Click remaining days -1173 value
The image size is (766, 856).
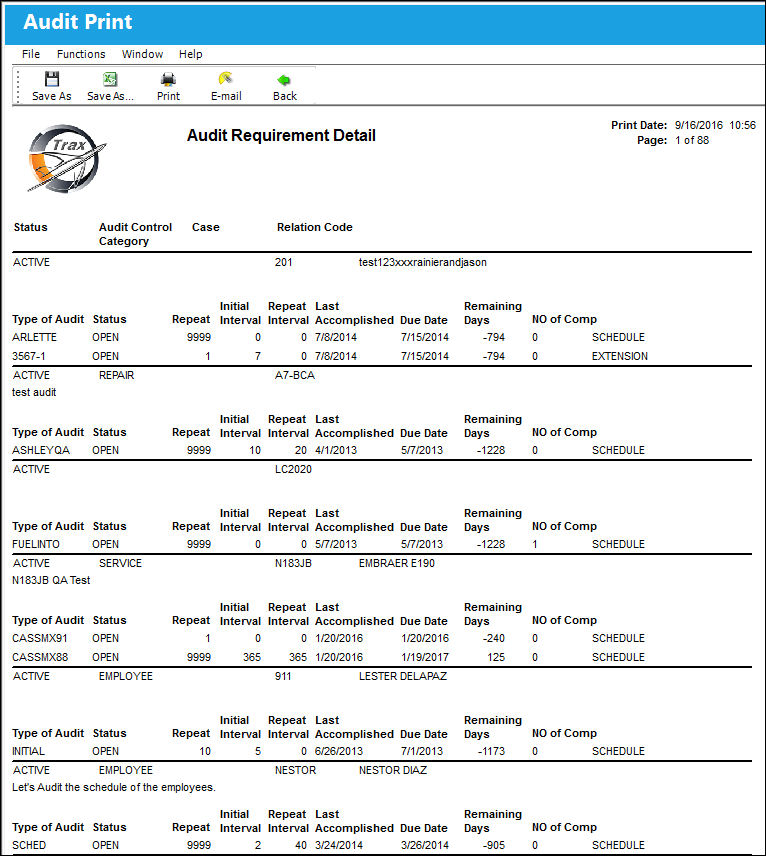[x=491, y=751]
